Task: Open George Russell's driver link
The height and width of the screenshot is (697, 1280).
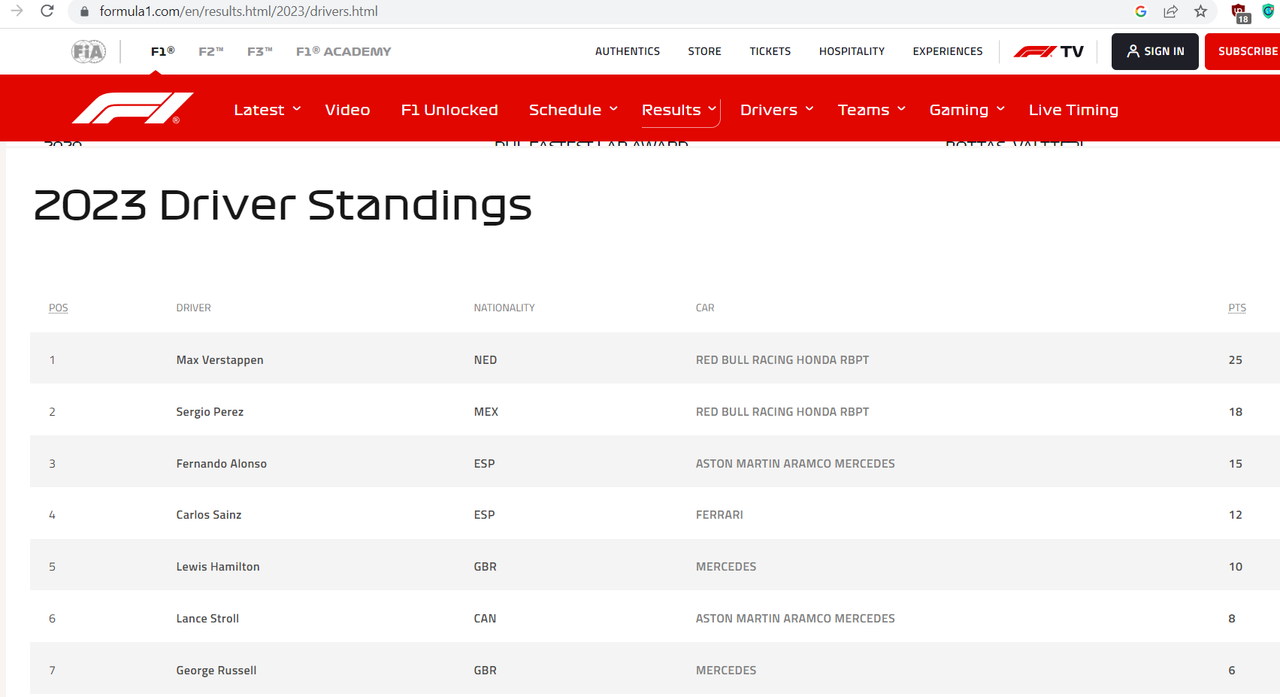Action: click(216, 671)
